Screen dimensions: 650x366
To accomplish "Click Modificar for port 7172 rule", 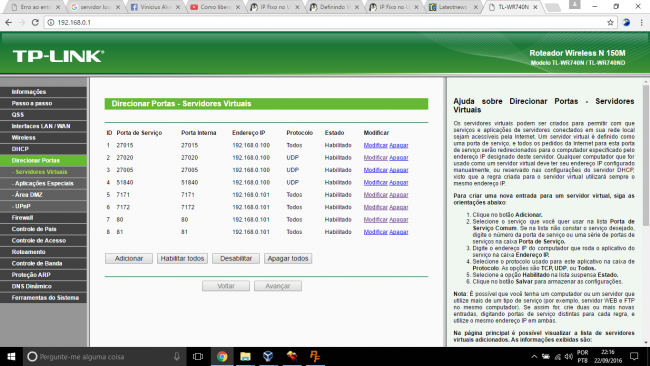I will pyautogui.click(x=376, y=207).
